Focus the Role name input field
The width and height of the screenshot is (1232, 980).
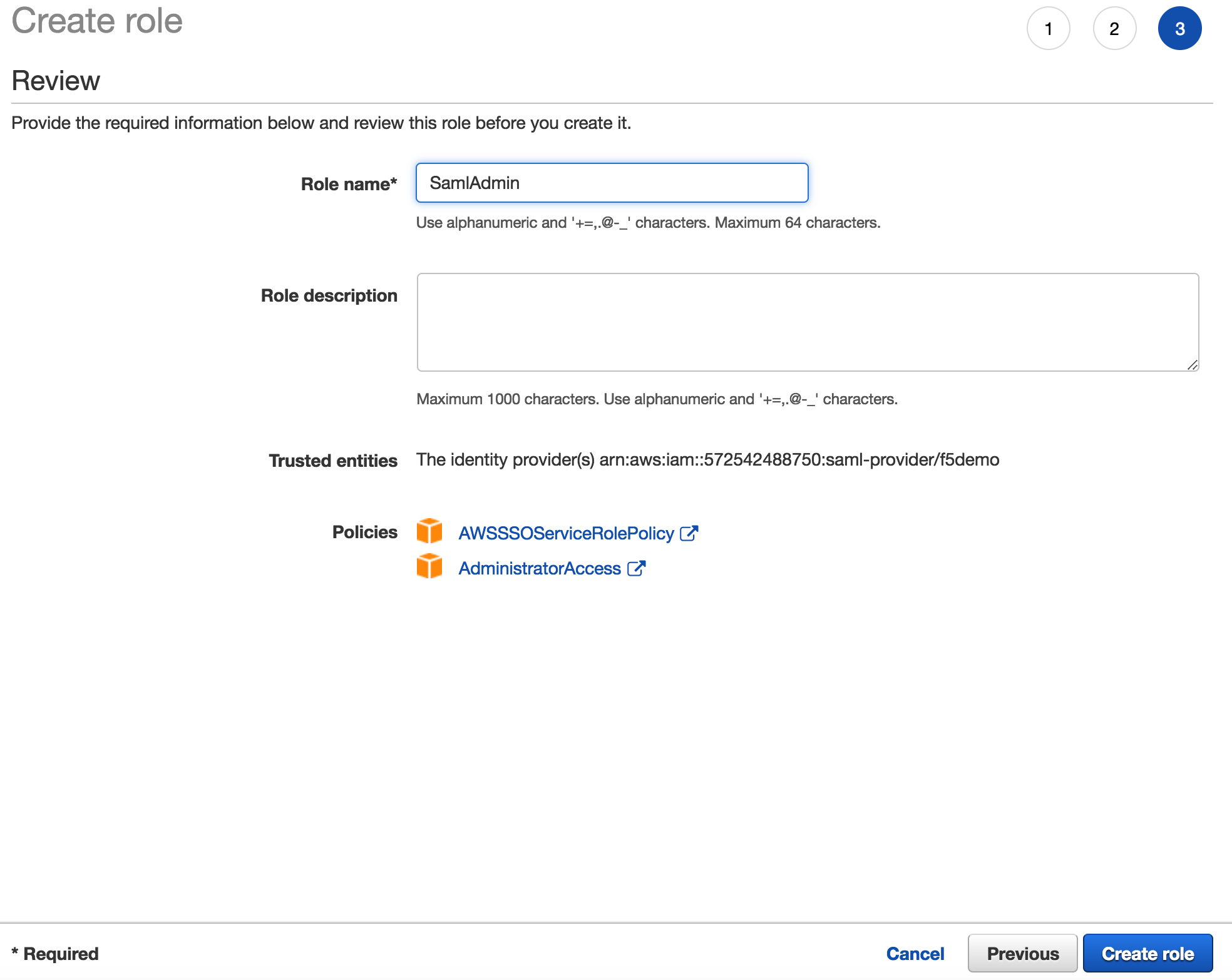[x=612, y=183]
